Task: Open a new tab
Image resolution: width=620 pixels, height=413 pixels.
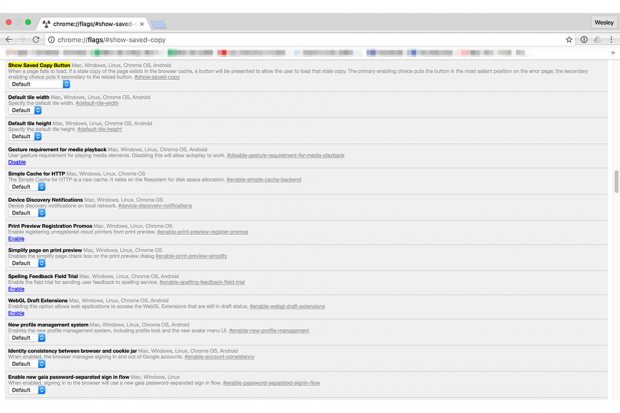Action: pos(159,23)
